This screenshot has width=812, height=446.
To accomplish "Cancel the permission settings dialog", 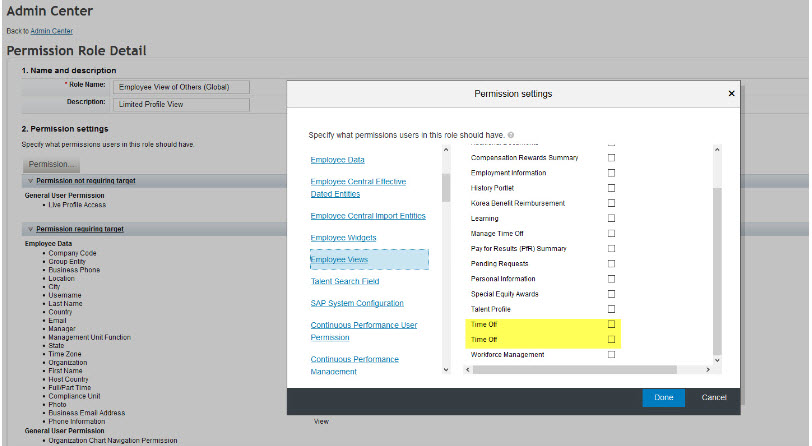I will click(x=714, y=397).
